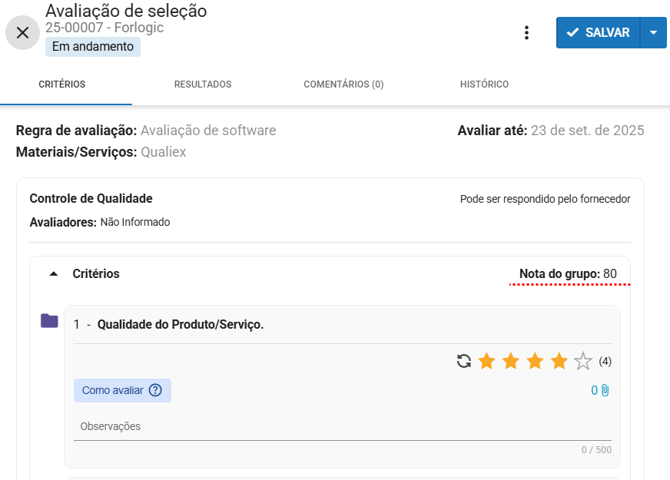Reset the star rating with refresh icon
This screenshot has height=480, width=670.
(x=464, y=361)
